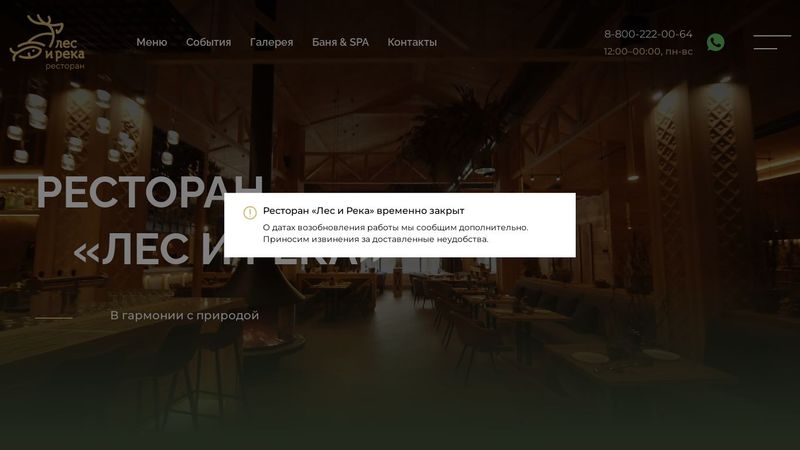800x450 pixels.
Task: Call the 8-800-222-00-64 phone number
Action: 648,34
